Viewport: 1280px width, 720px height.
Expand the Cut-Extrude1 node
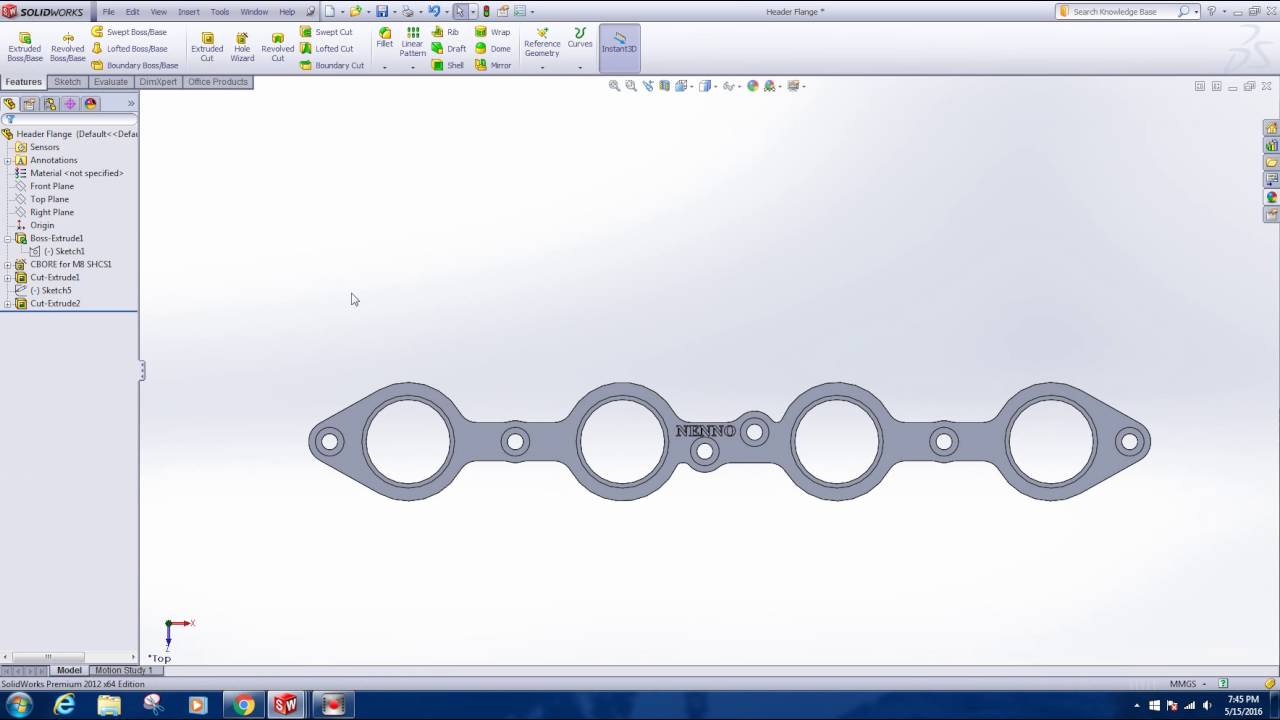coord(8,278)
